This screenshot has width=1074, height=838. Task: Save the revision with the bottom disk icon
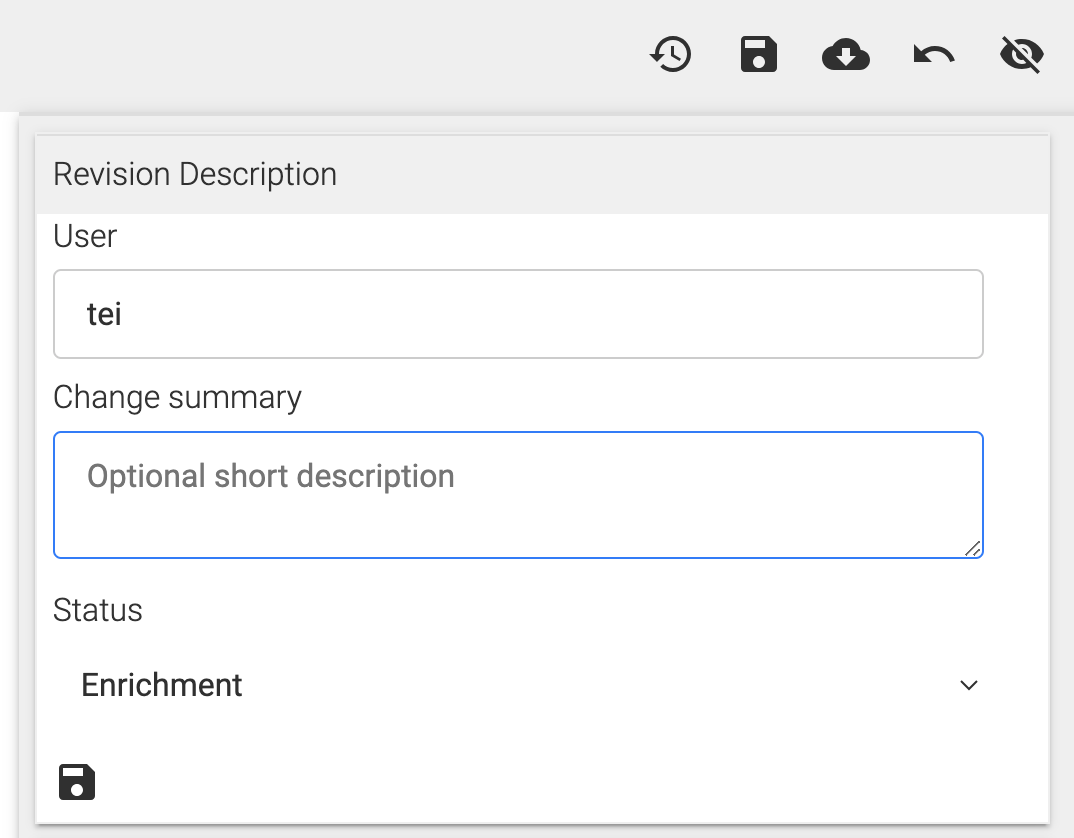pyautogui.click(x=77, y=782)
